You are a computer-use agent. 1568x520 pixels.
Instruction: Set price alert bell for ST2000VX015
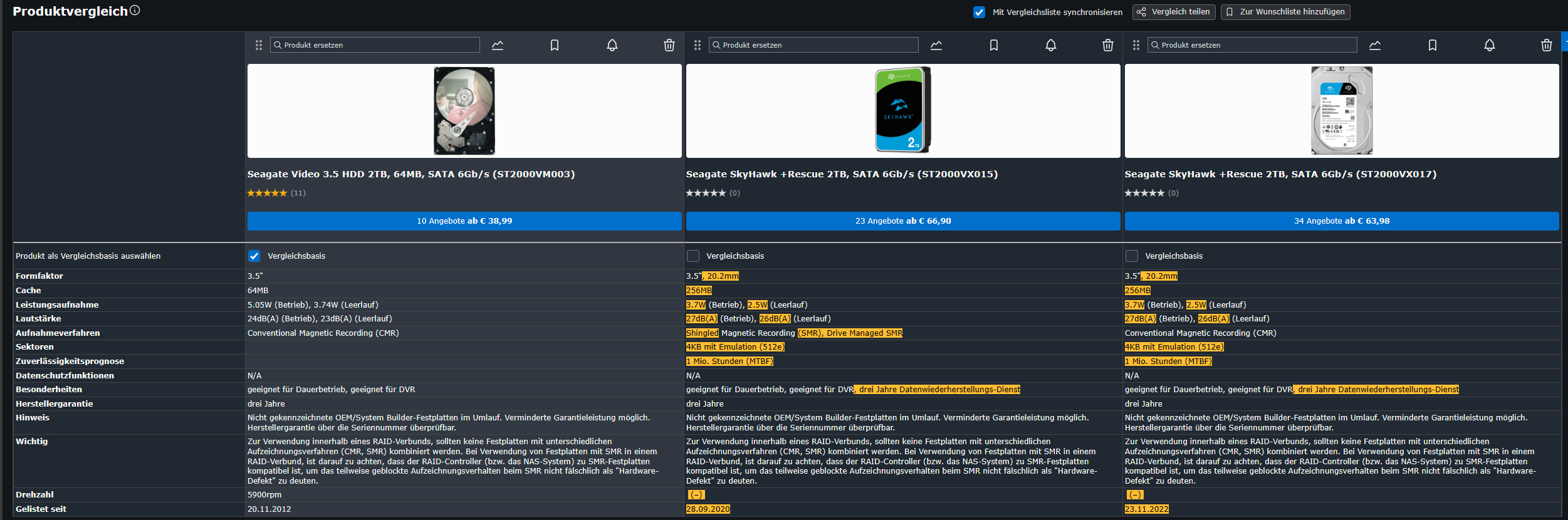1051,45
